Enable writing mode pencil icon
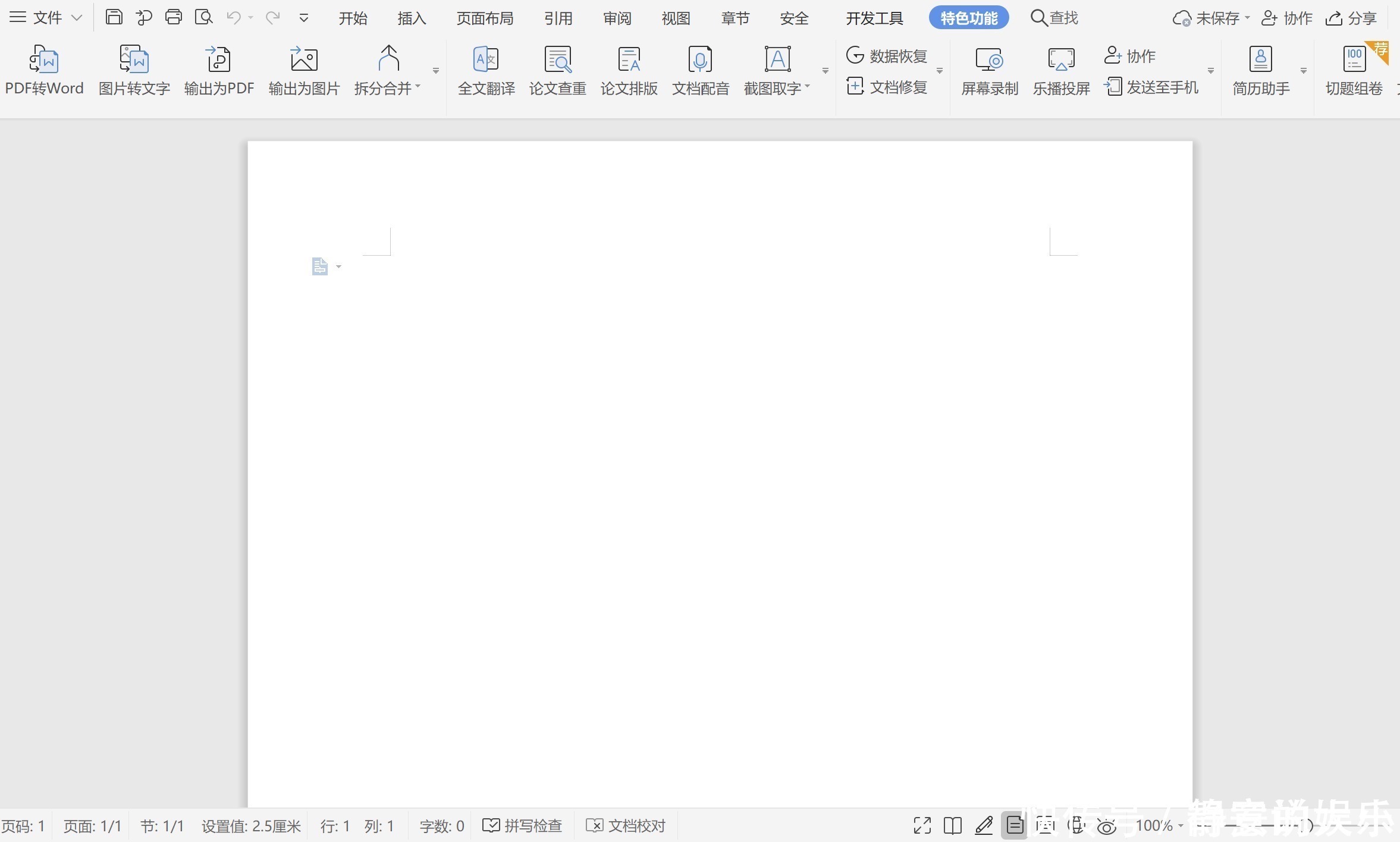This screenshot has height=842, width=1400. (984, 825)
